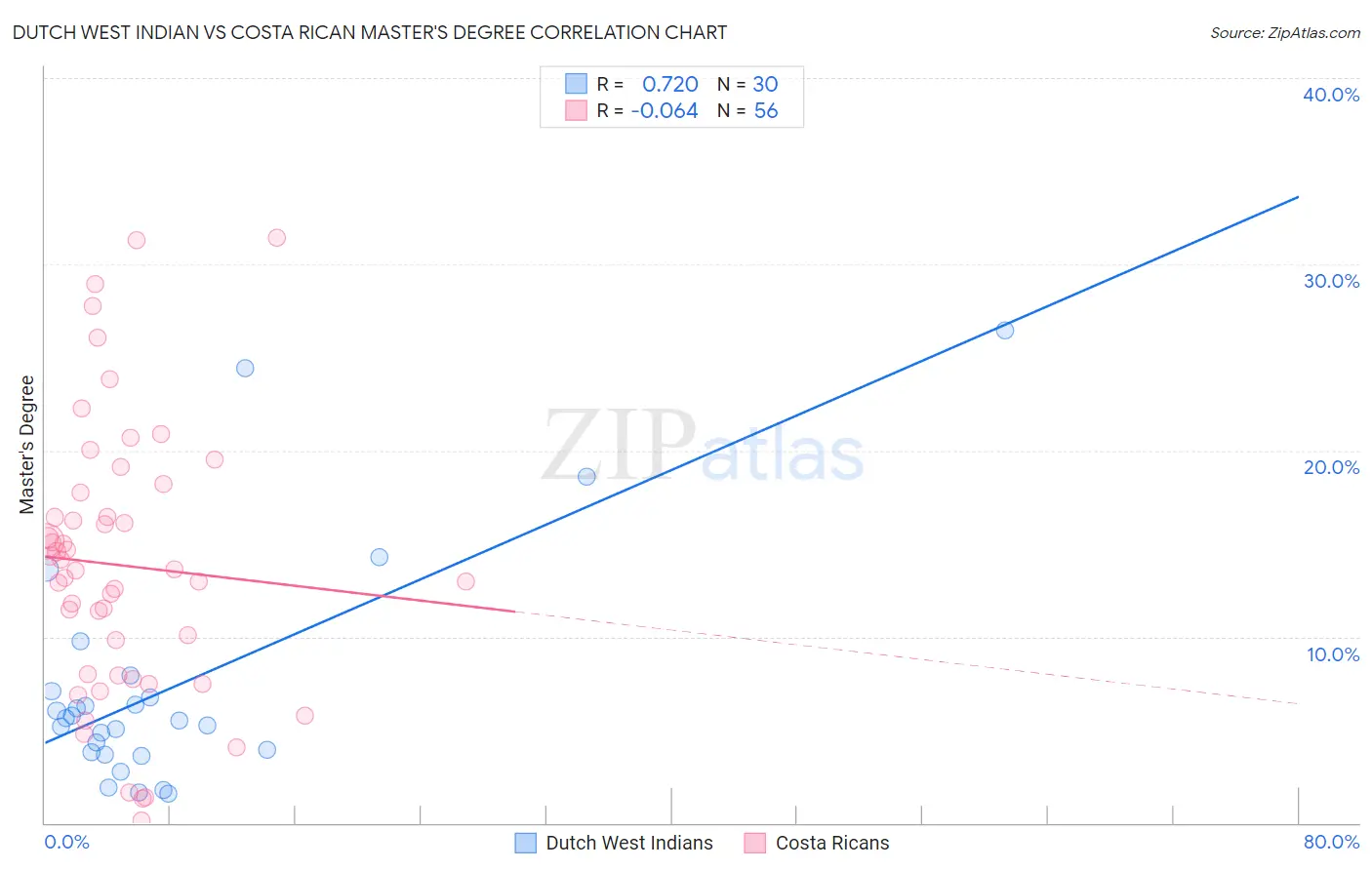This screenshot has width=1372, height=870.
Task: Select the blue data point near 26% far right
Action: click(1005, 331)
